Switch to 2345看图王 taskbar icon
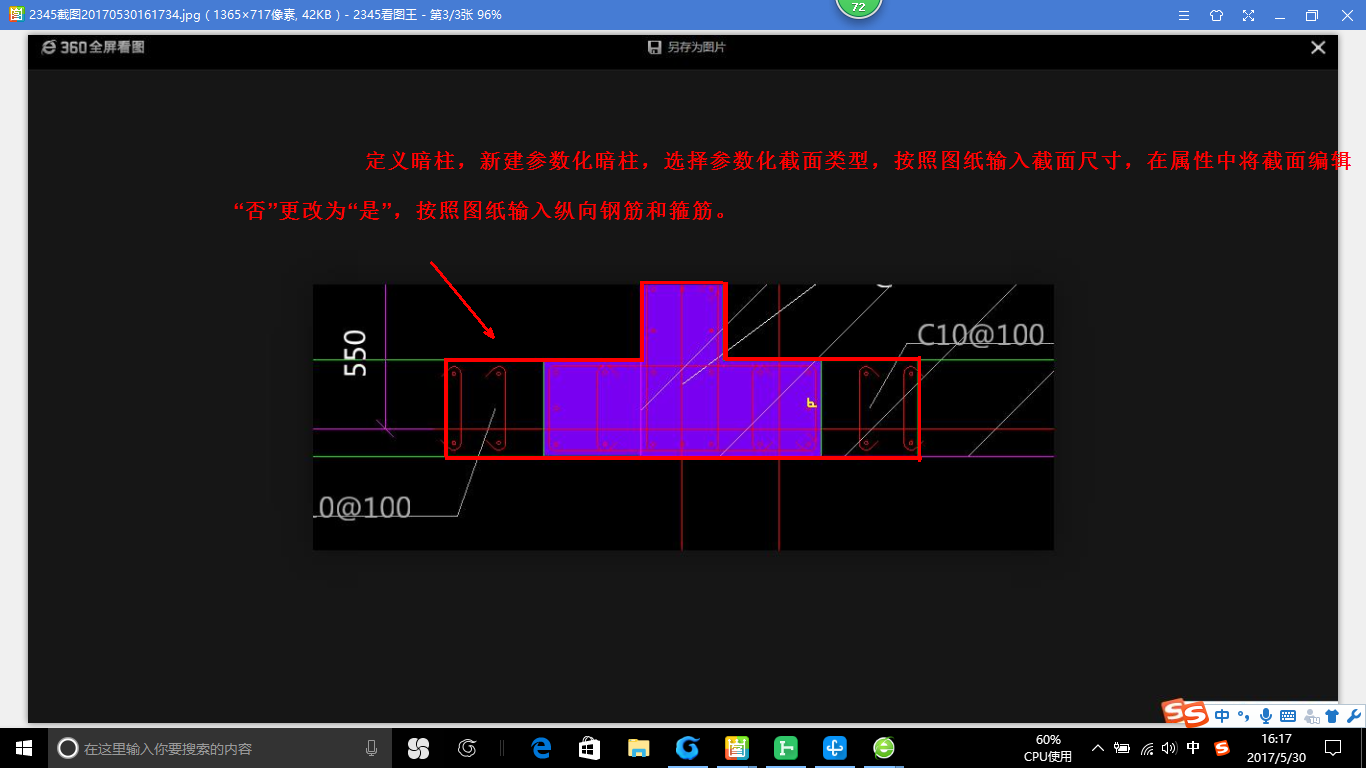 coord(736,748)
